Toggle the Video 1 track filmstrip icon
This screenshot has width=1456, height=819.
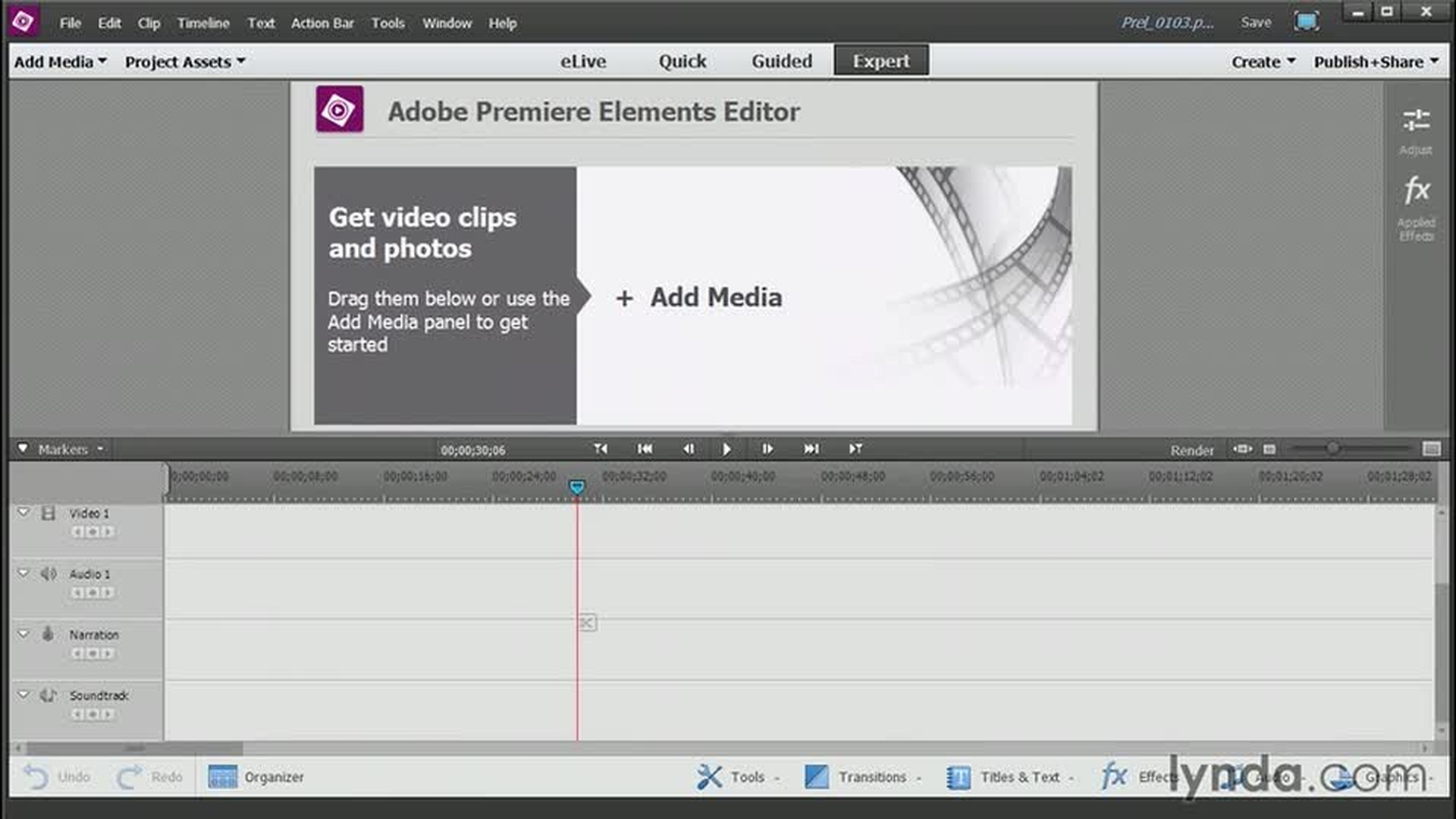49,513
